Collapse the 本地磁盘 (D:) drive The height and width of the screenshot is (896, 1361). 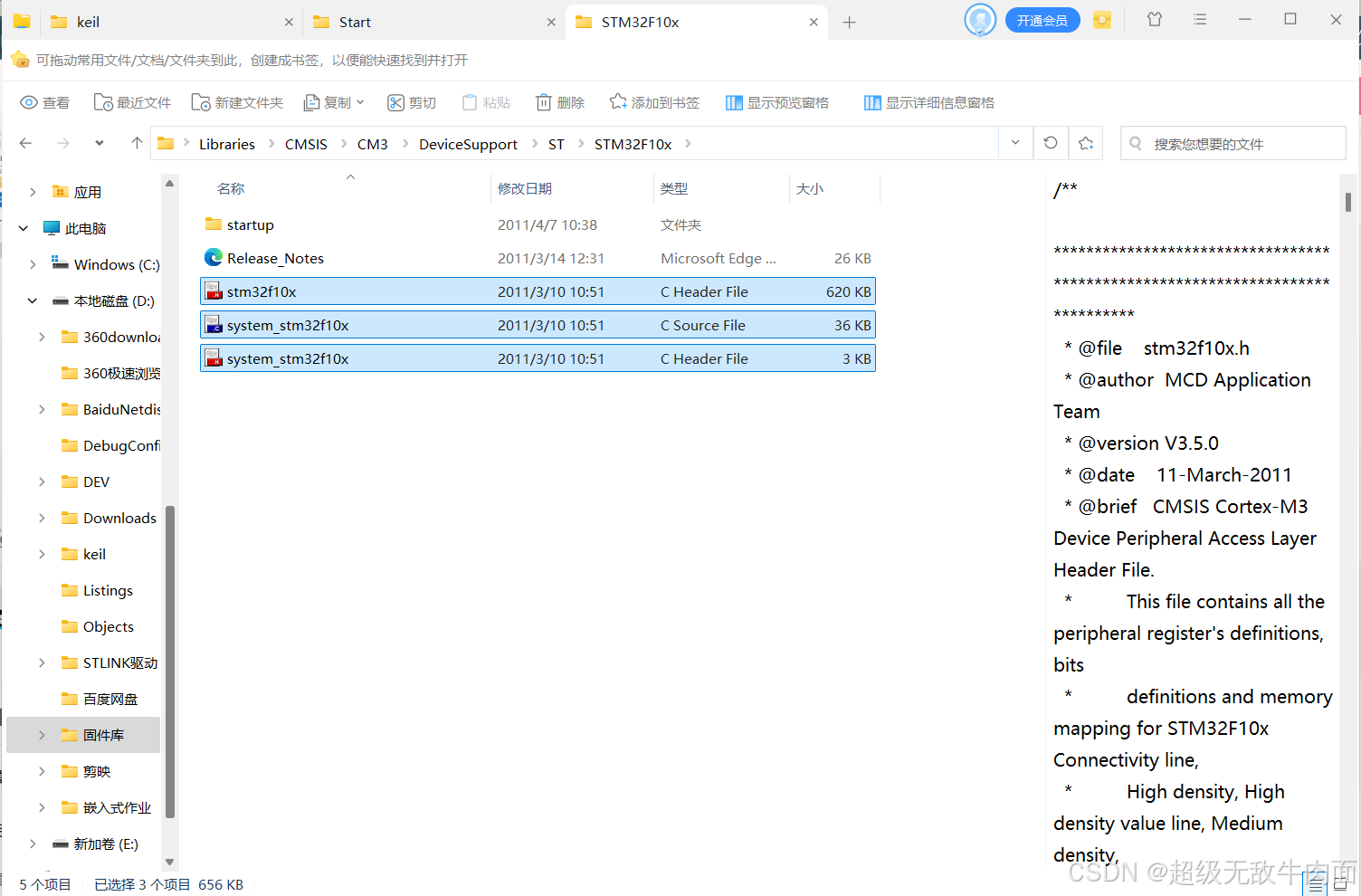tap(33, 300)
